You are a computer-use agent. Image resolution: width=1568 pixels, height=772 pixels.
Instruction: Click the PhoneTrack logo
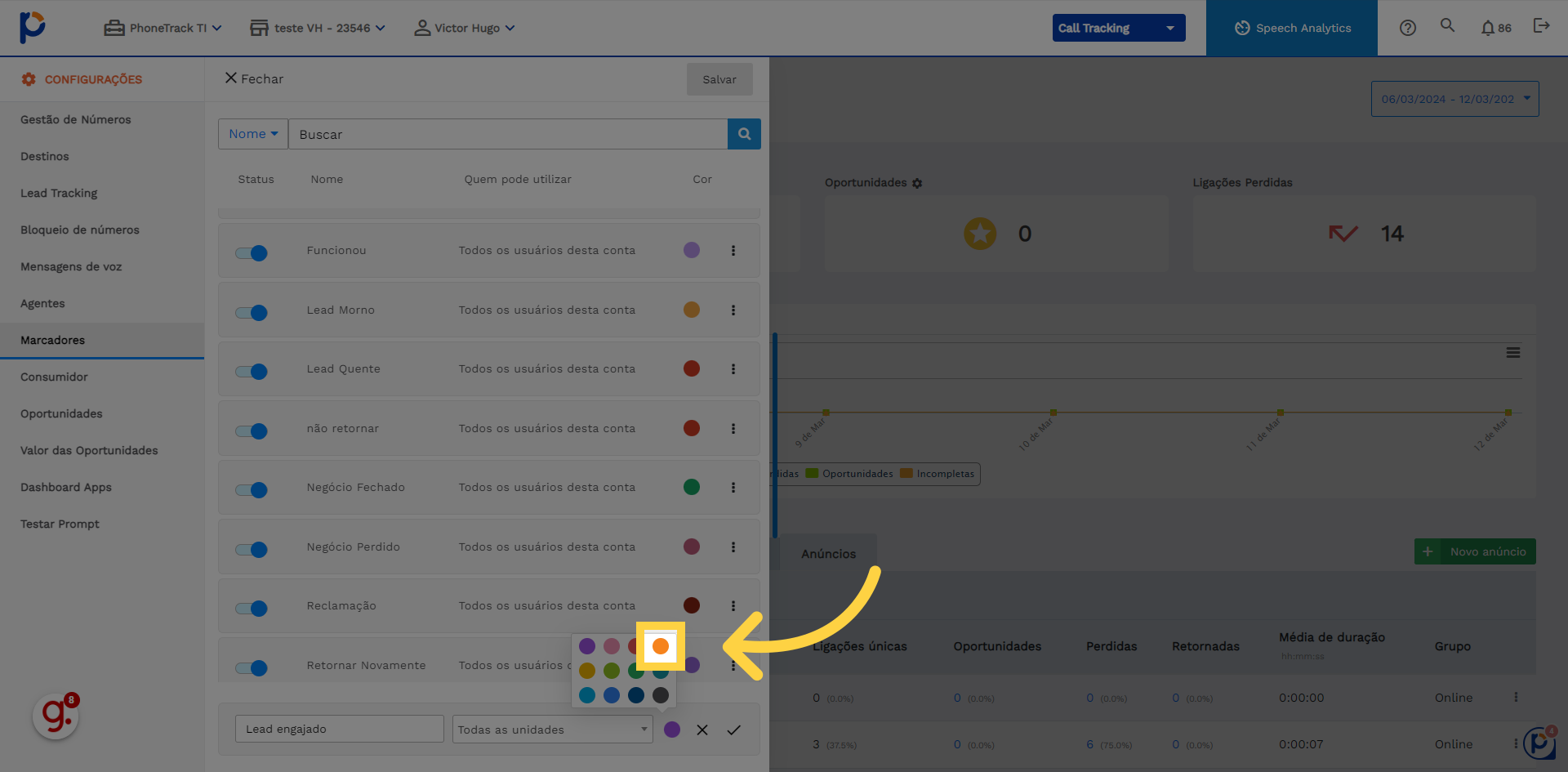(x=32, y=27)
